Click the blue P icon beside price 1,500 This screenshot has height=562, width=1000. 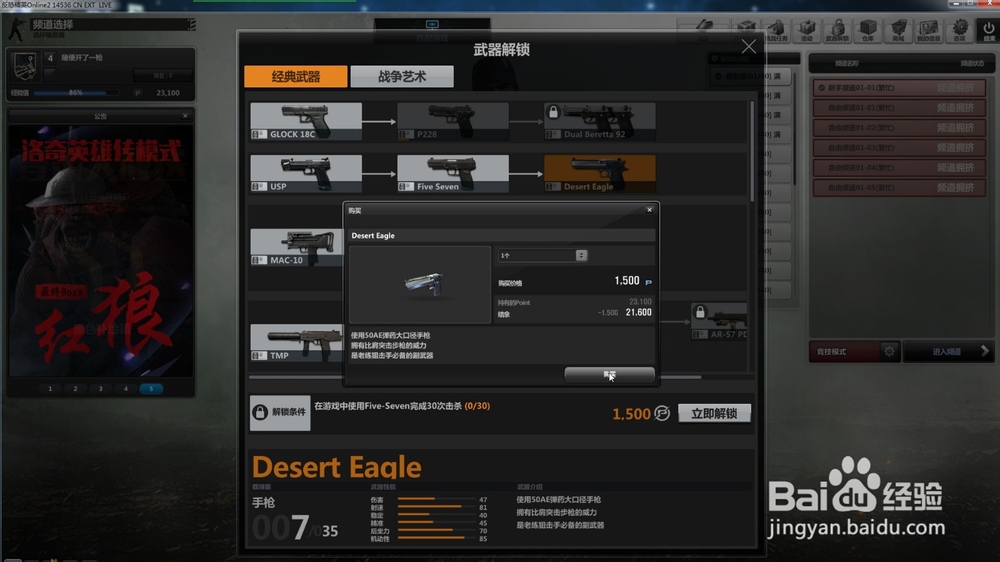point(649,282)
